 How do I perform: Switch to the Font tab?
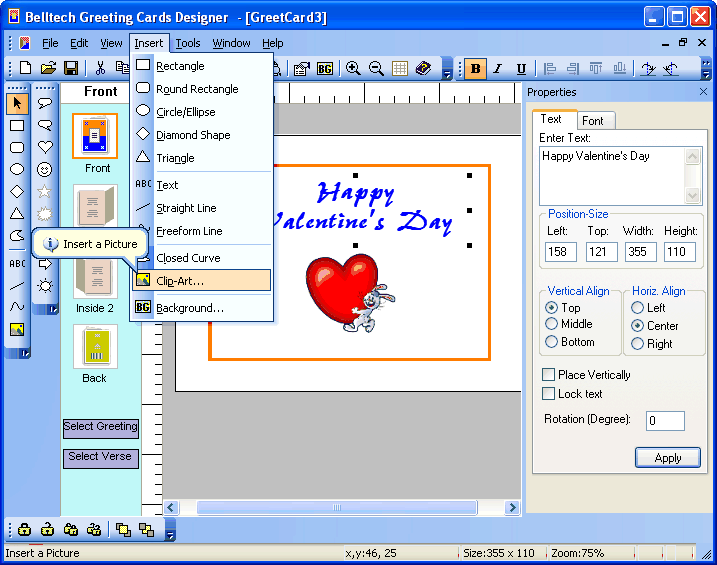(593, 121)
